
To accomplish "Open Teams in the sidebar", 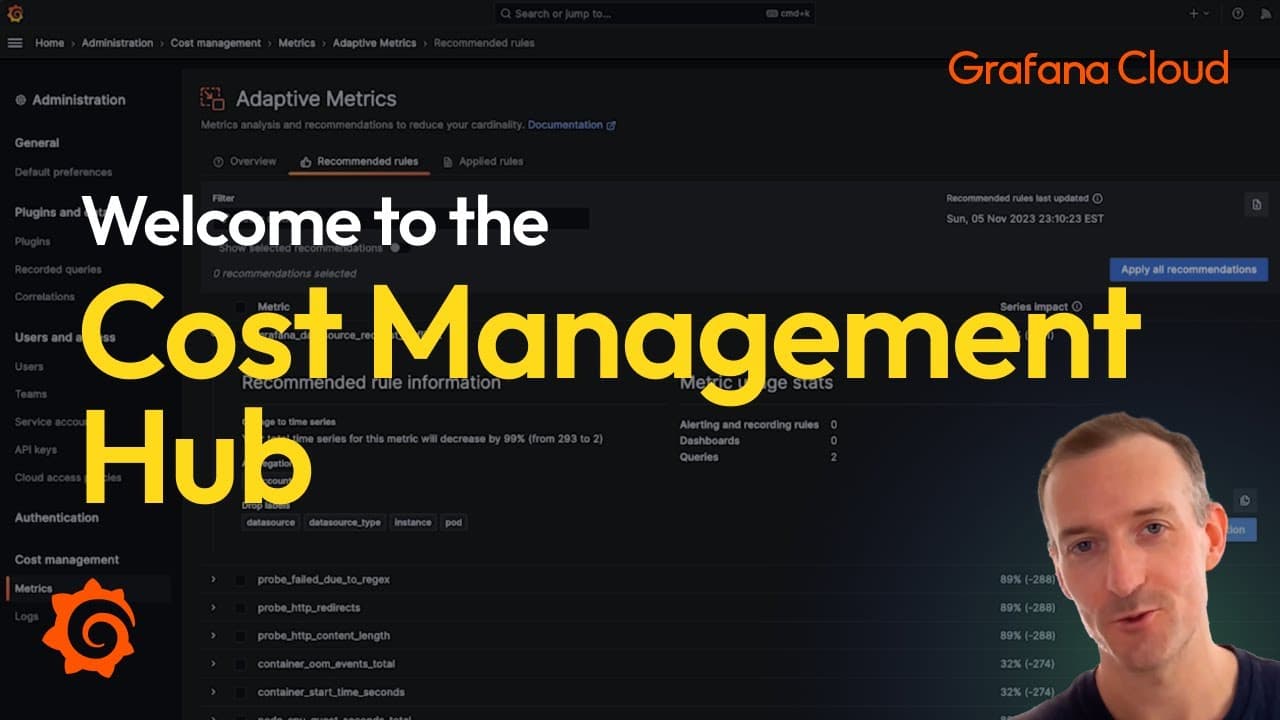I will tap(31, 394).
